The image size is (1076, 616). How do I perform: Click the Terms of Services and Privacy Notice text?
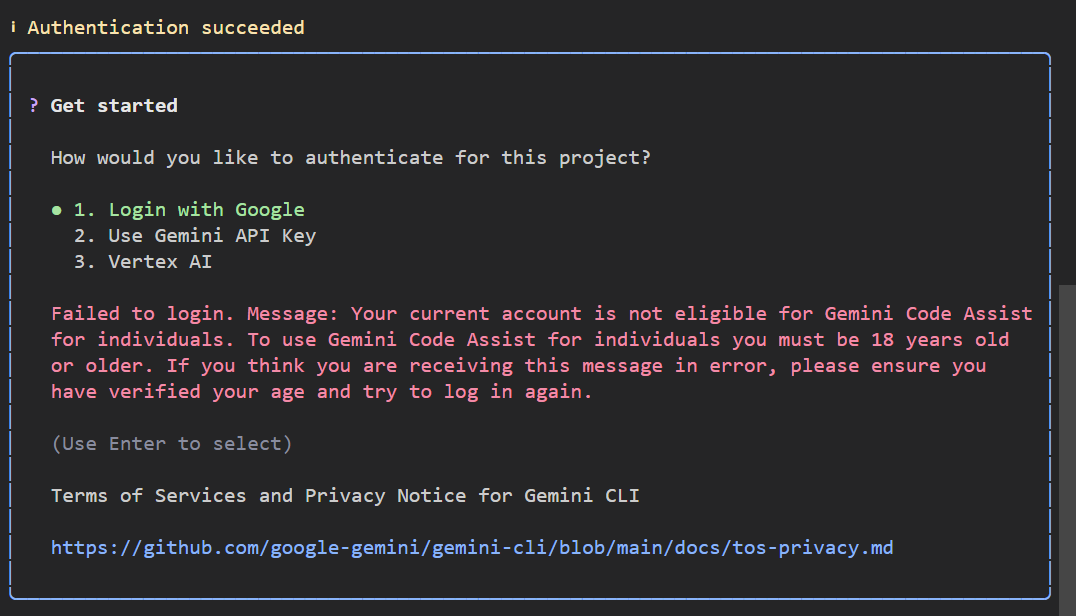[345, 496]
